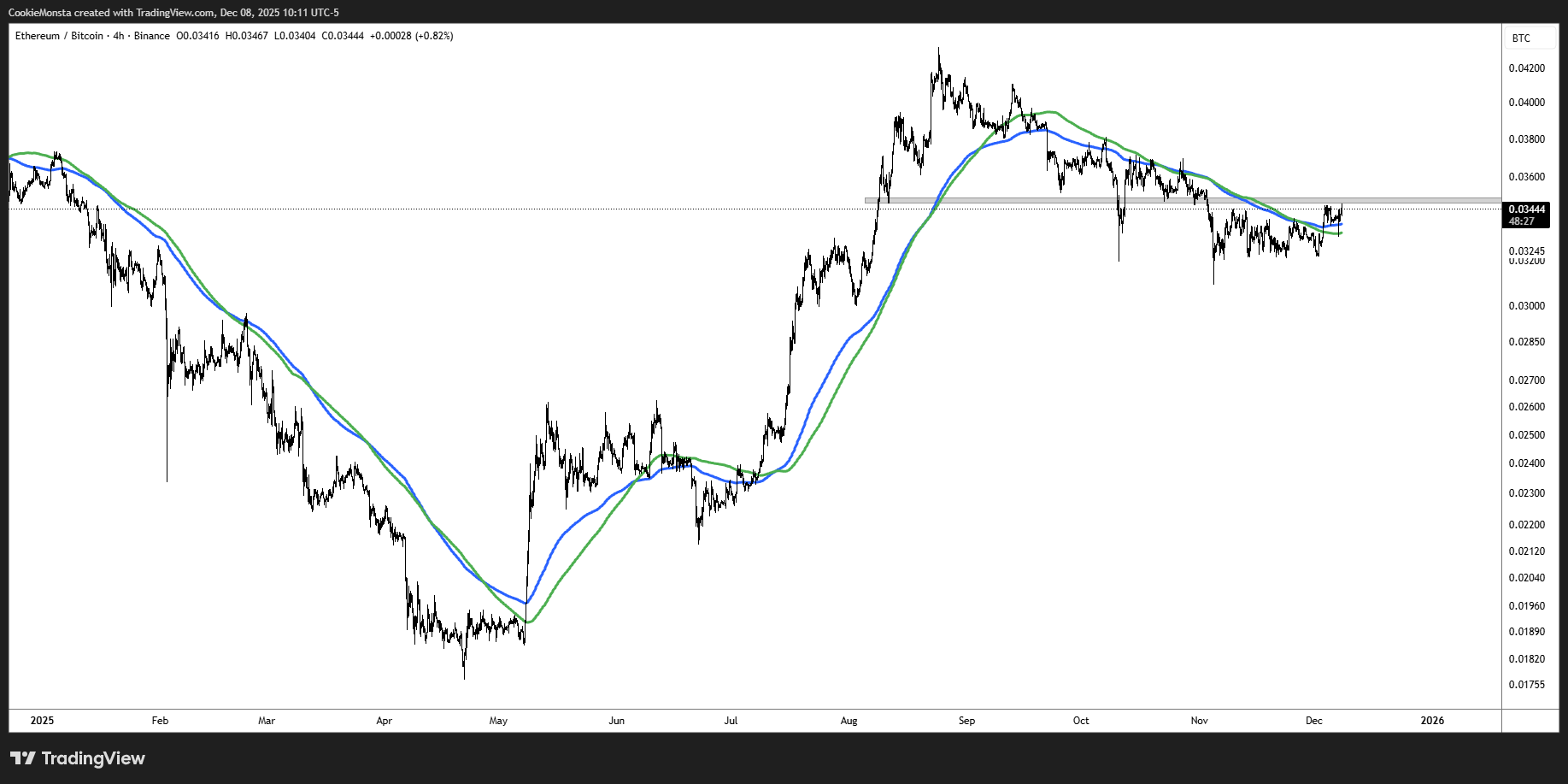Click the TradingView logo at bottom left
Image resolution: width=1568 pixels, height=784 pixels.
click(78, 758)
